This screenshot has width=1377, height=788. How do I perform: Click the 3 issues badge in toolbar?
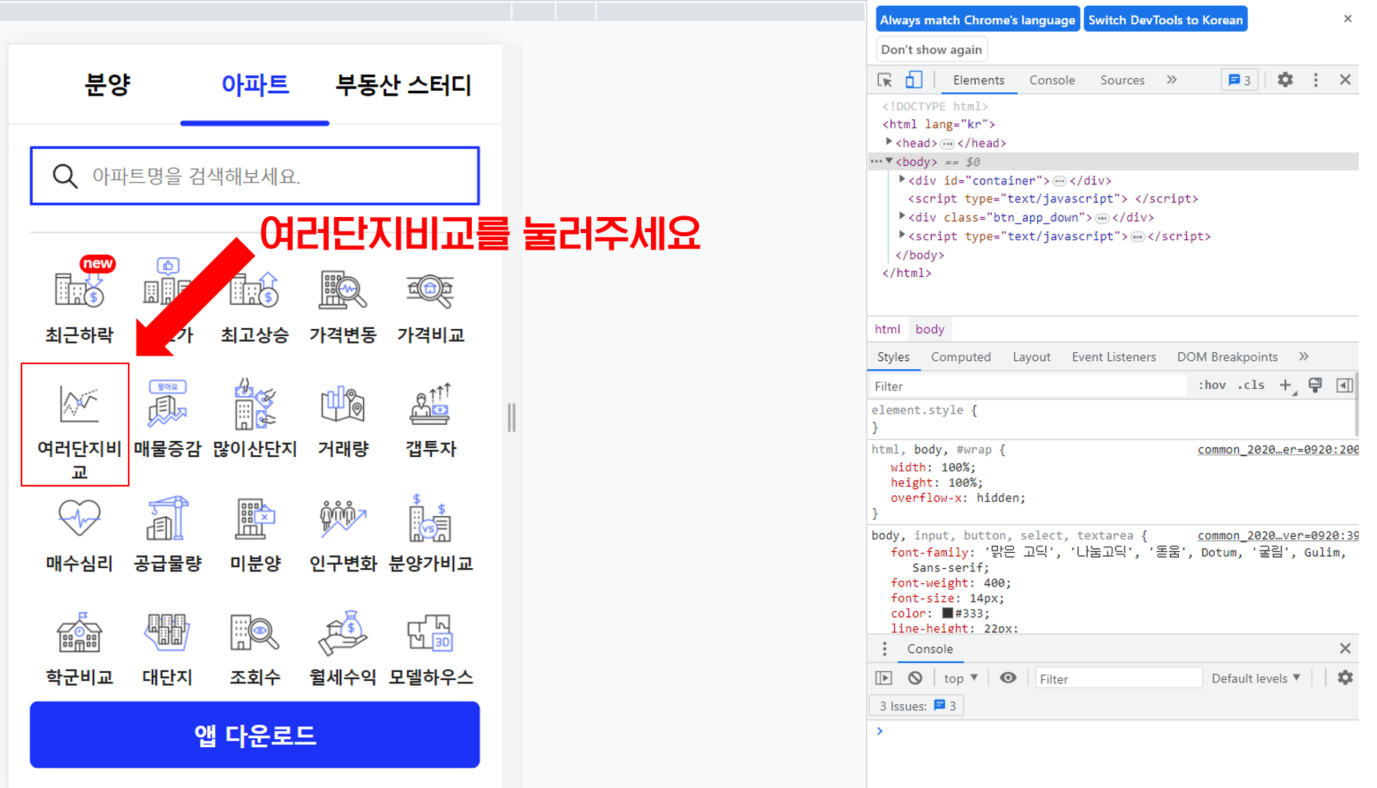[1239, 80]
